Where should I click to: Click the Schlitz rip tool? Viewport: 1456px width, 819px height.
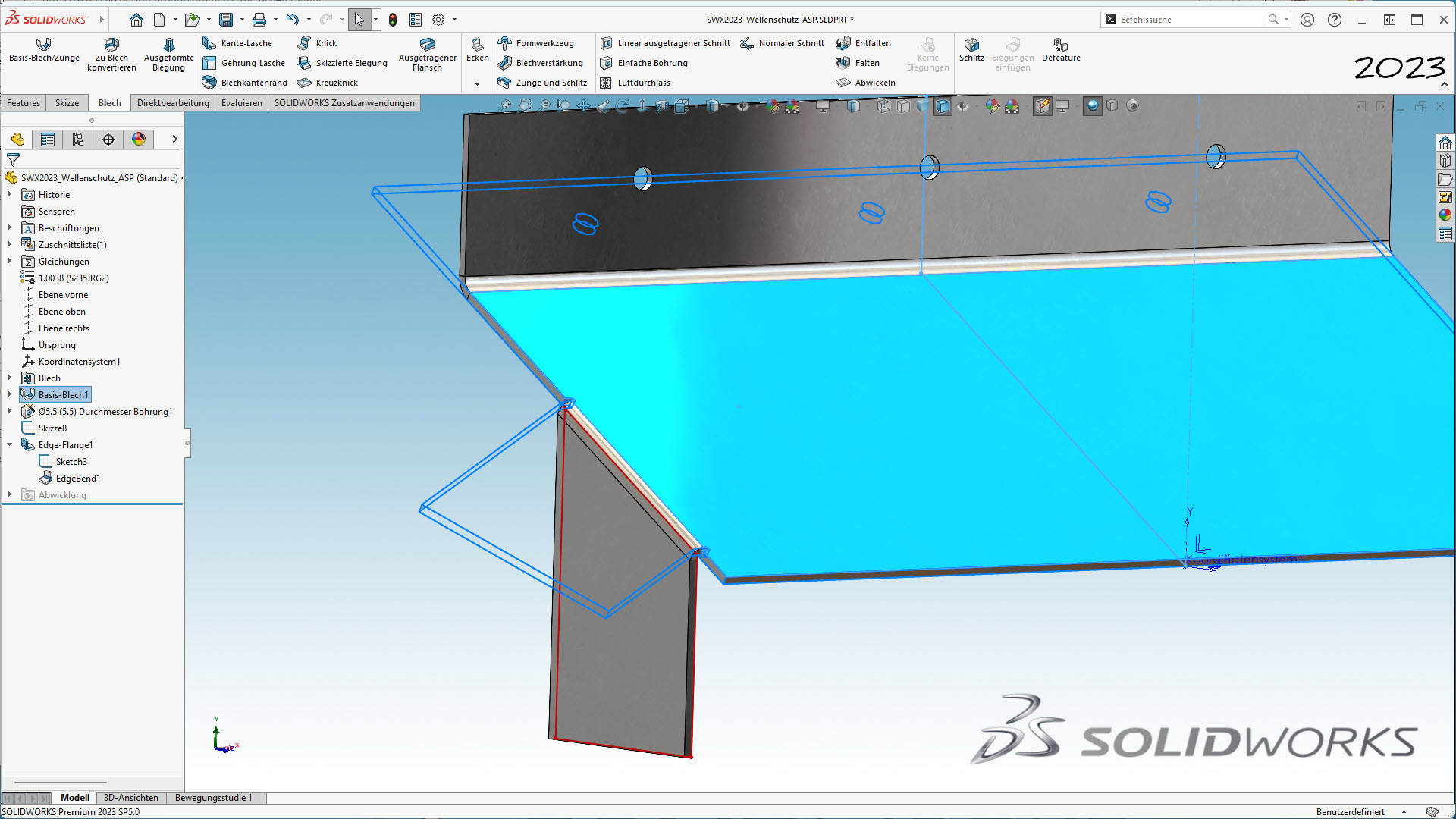coord(971,49)
